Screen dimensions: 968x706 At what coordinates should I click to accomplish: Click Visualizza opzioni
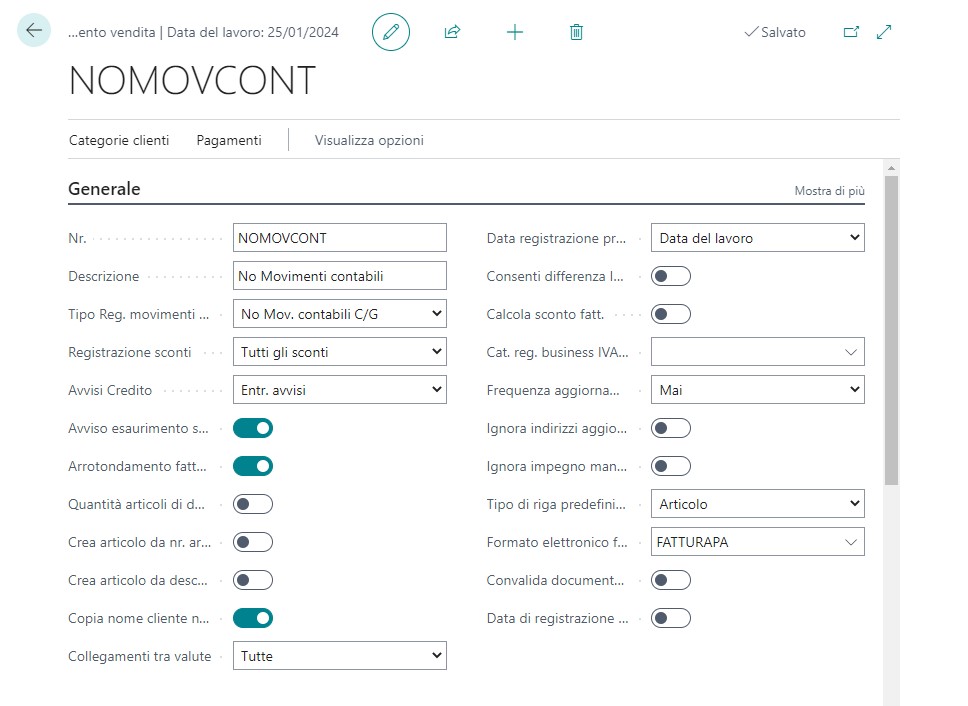pyautogui.click(x=369, y=140)
